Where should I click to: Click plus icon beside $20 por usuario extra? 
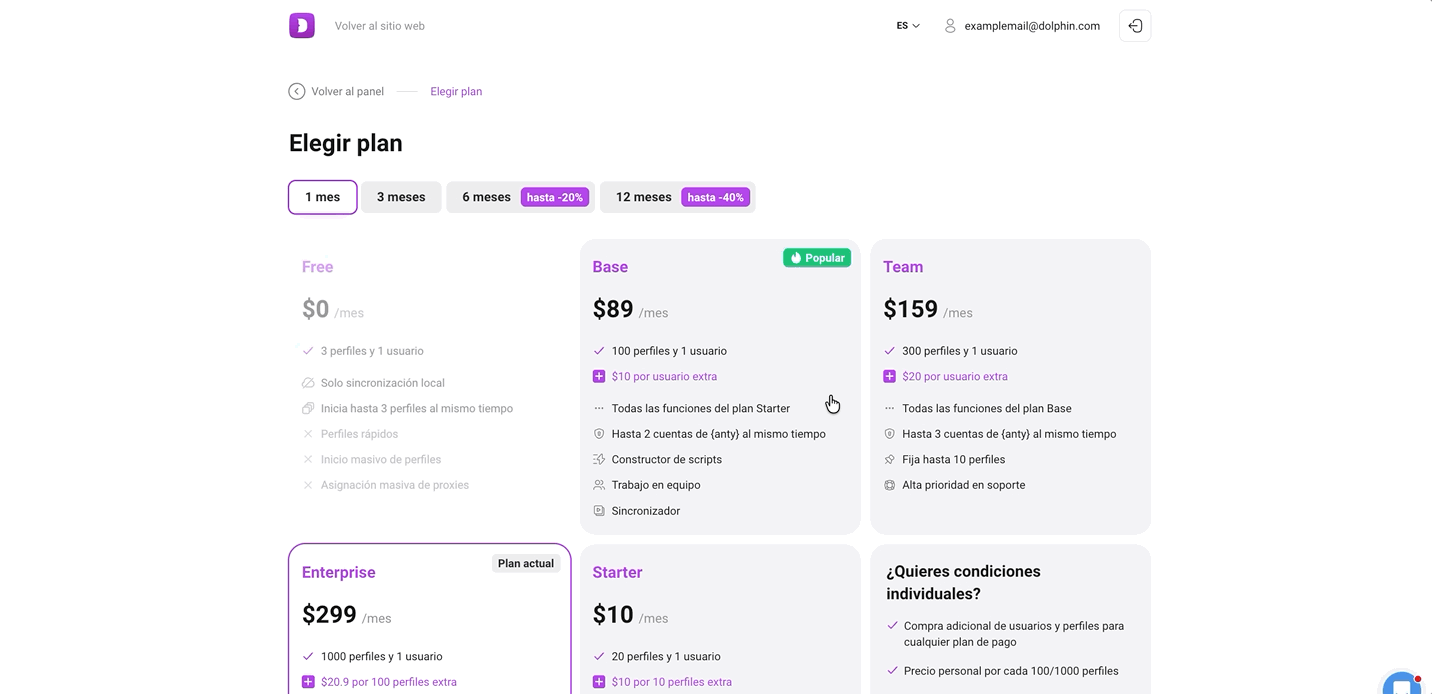click(x=889, y=377)
